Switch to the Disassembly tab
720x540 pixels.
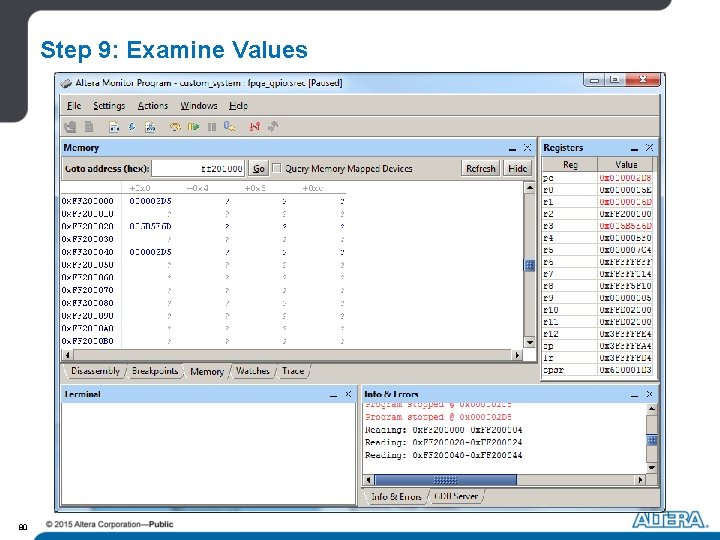pos(95,371)
